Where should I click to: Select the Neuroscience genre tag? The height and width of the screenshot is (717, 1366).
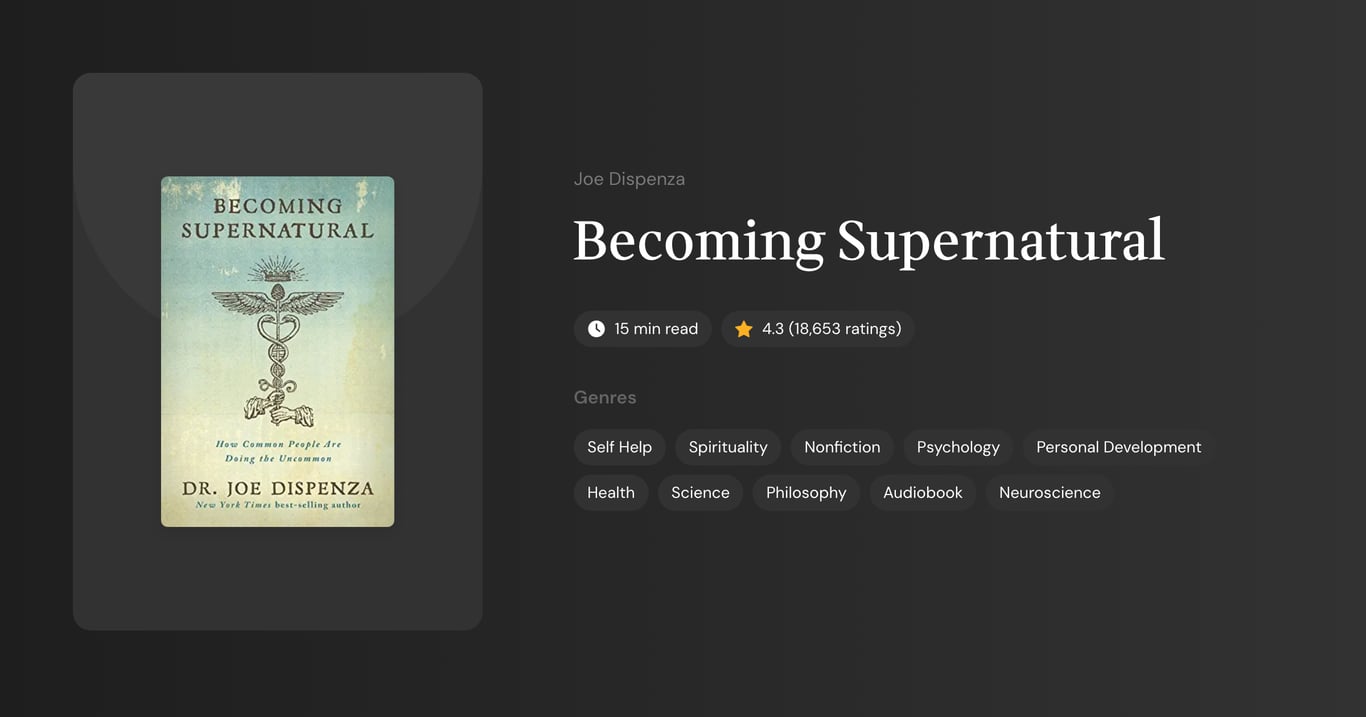1050,492
